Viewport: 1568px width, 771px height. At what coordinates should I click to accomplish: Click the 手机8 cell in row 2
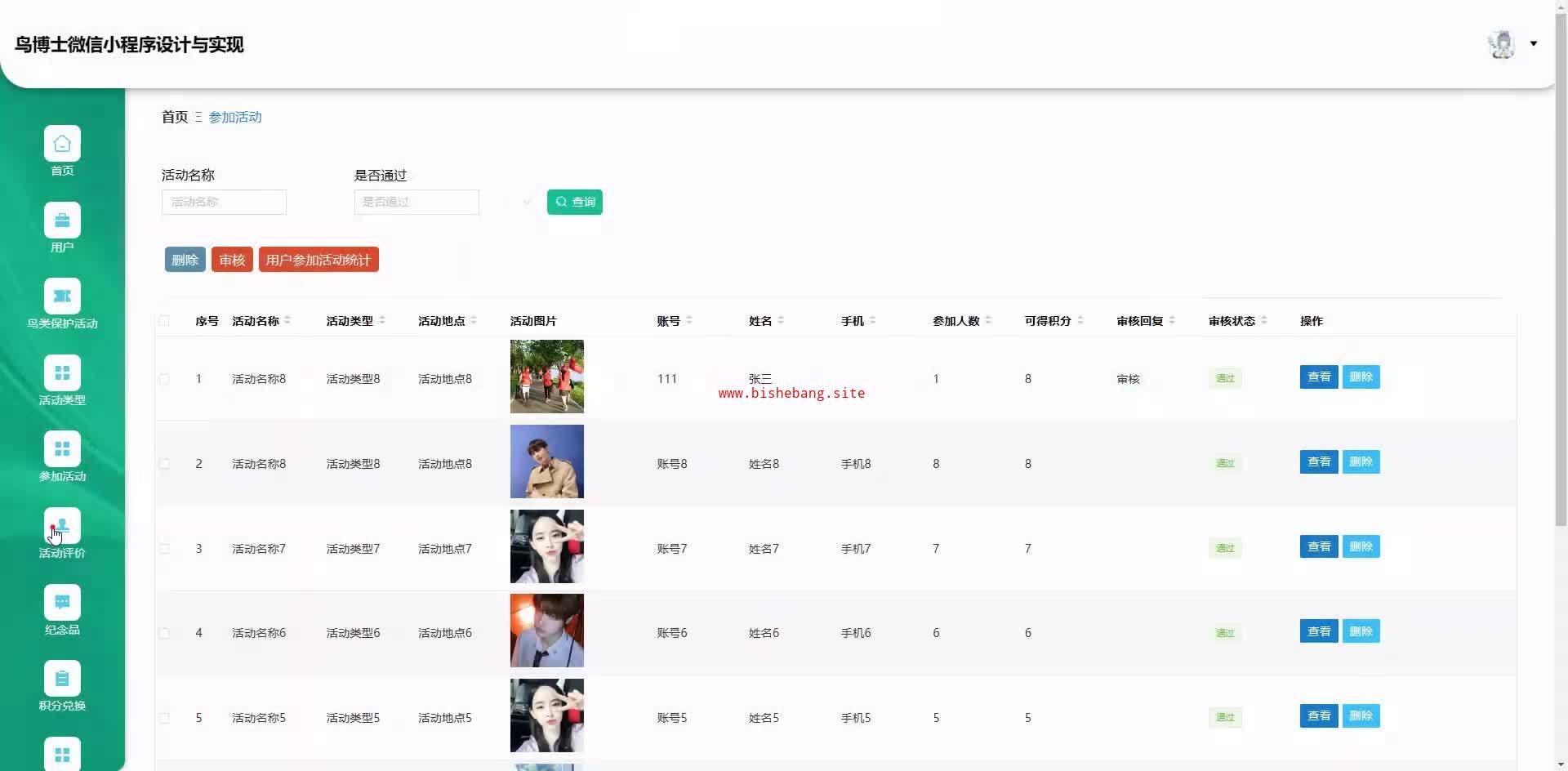tap(856, 464)
